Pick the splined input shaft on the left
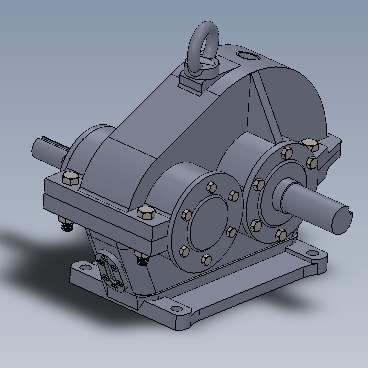 coord(49,149)
